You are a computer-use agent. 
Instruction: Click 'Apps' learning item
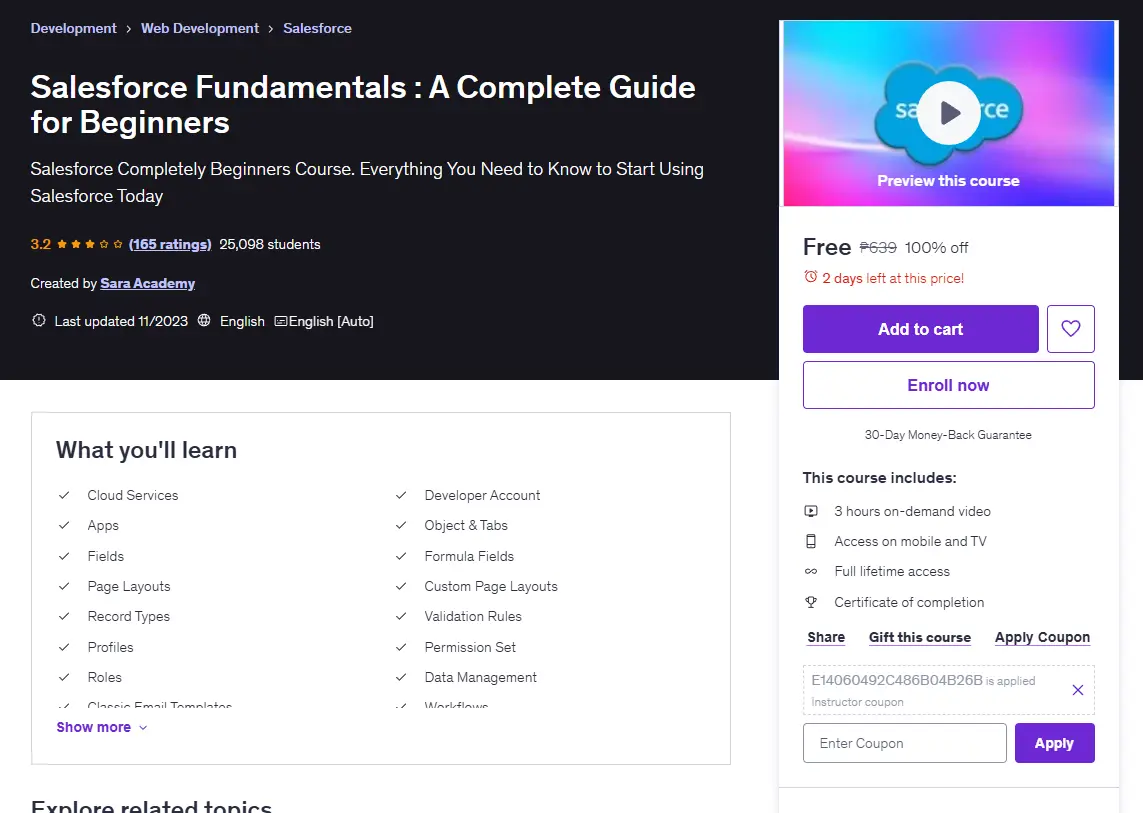click(103, 526)
